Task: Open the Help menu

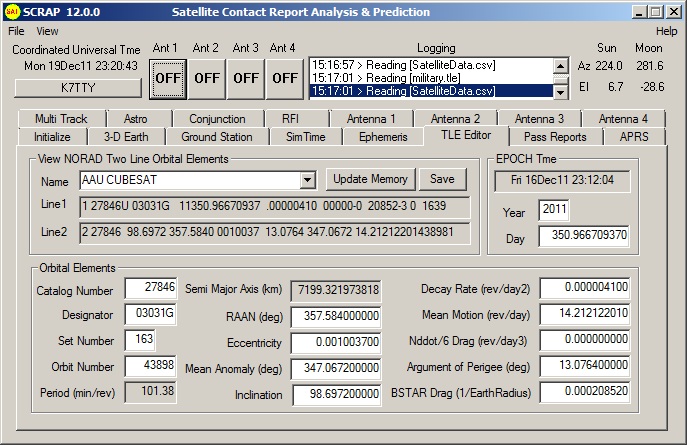Action: pos(666,31)
